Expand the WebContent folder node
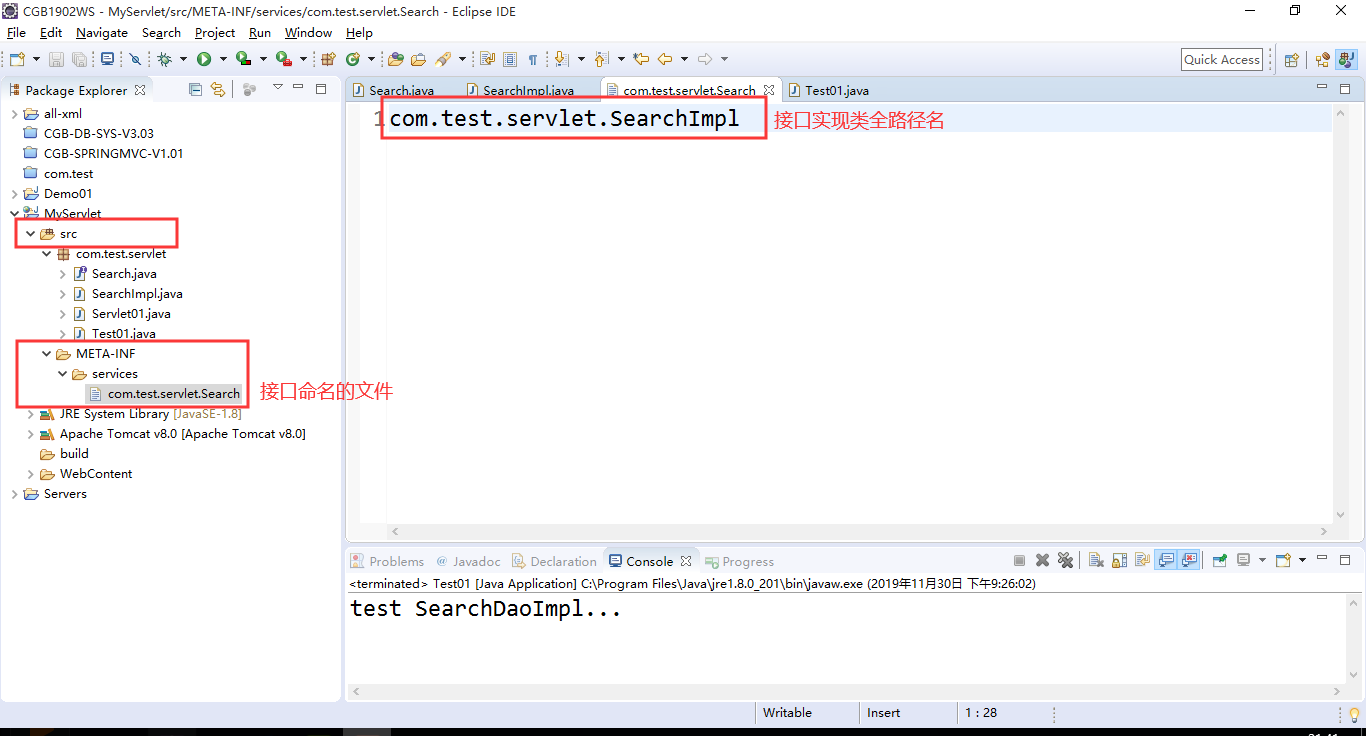Screen dimensions: 1366x736 click(31, 474)
